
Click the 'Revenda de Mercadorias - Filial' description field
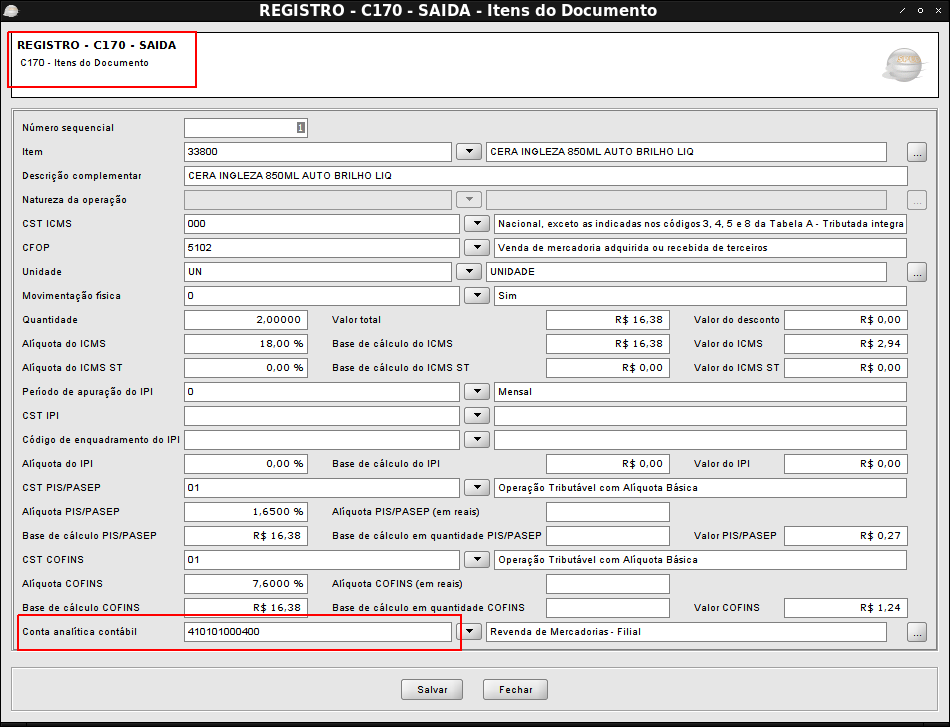(686, 631)
